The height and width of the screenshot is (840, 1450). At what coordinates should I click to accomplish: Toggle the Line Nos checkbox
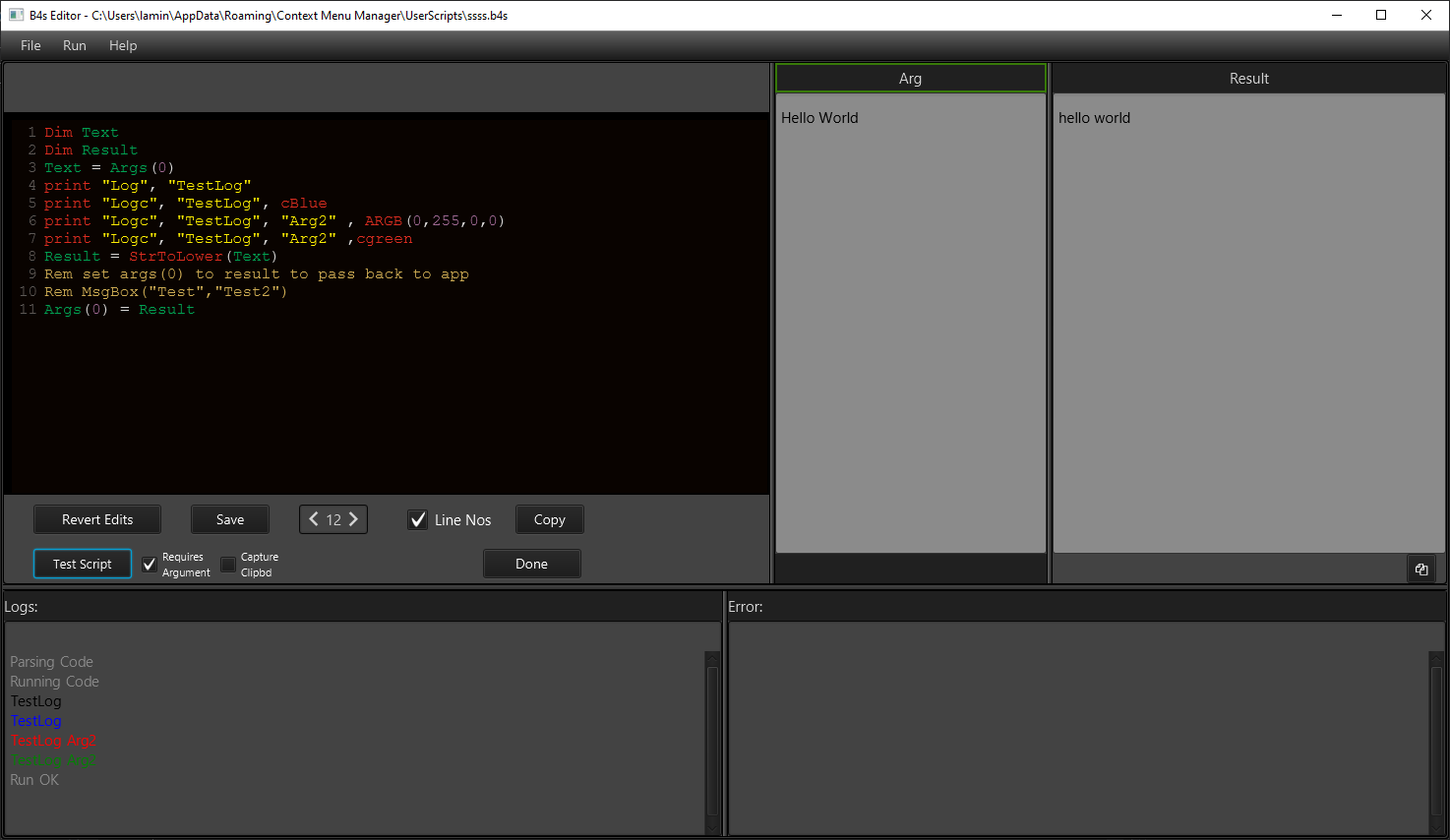[418, 519]
